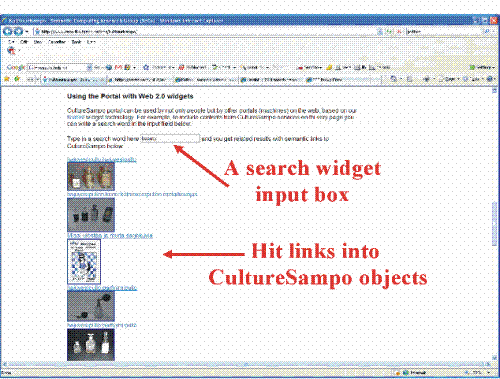Open the File menu
500x379 pixels.
pyautogui.click(x=11, y=42)
